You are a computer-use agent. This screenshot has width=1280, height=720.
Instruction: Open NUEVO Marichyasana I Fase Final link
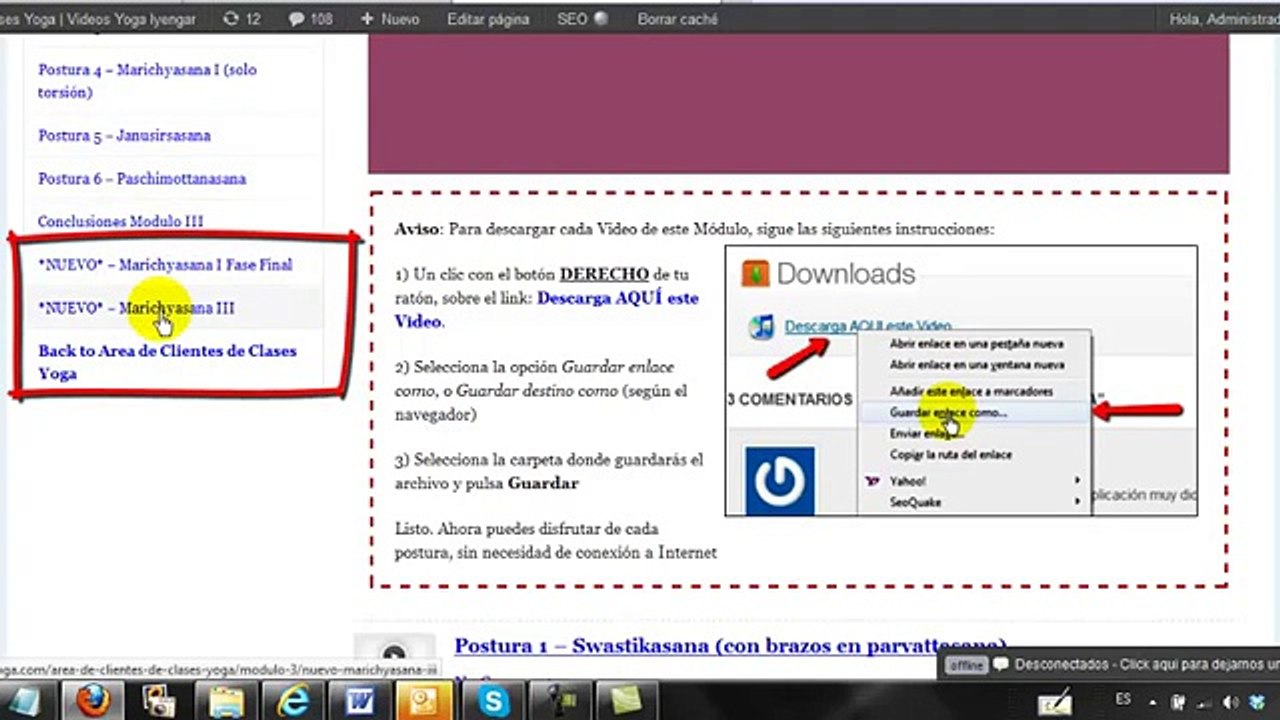tap(165, 264)
